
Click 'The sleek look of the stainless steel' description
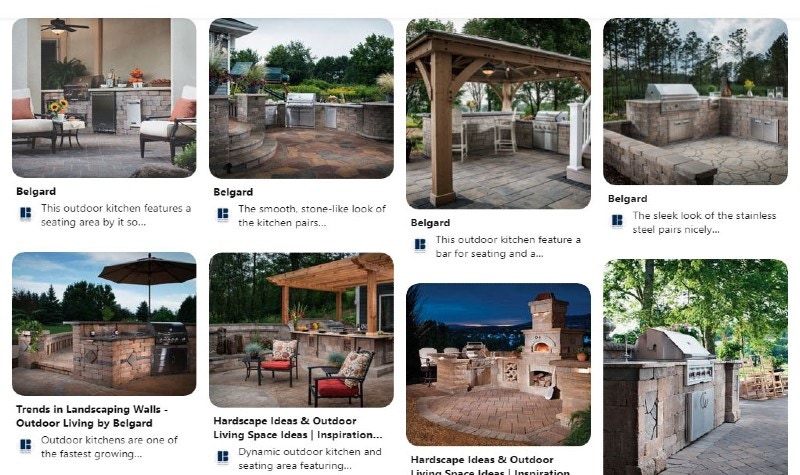pos(704,222)
